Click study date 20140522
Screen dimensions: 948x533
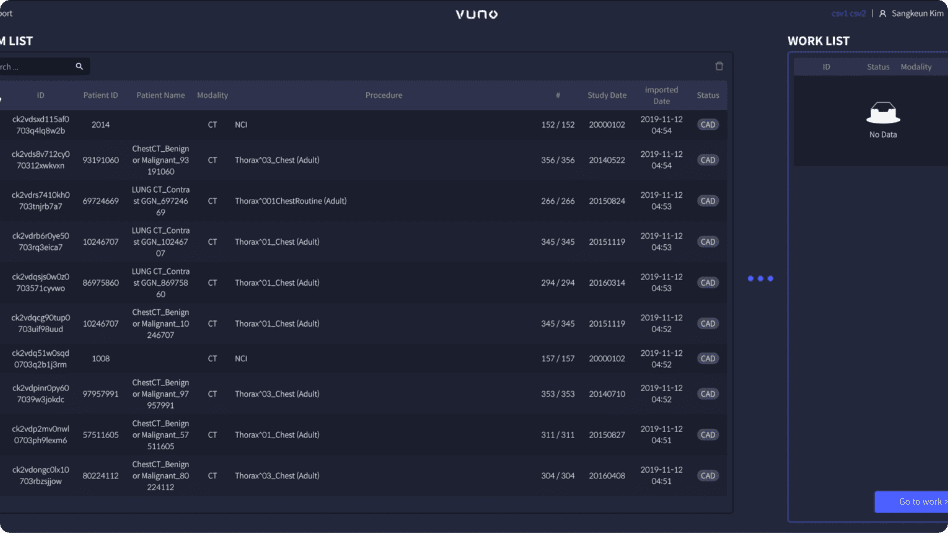pos(607,160)
